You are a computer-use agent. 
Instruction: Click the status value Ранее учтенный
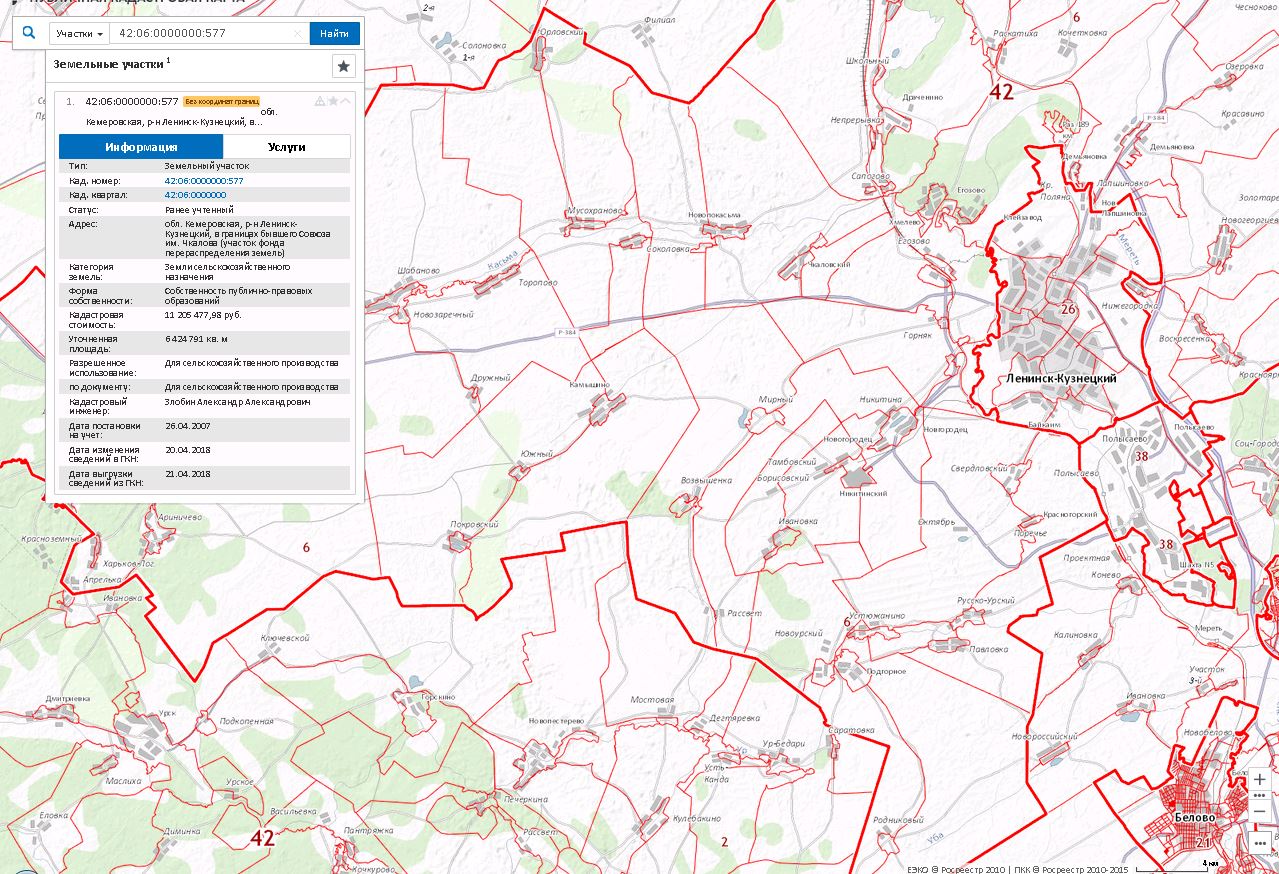coord(199,210)
